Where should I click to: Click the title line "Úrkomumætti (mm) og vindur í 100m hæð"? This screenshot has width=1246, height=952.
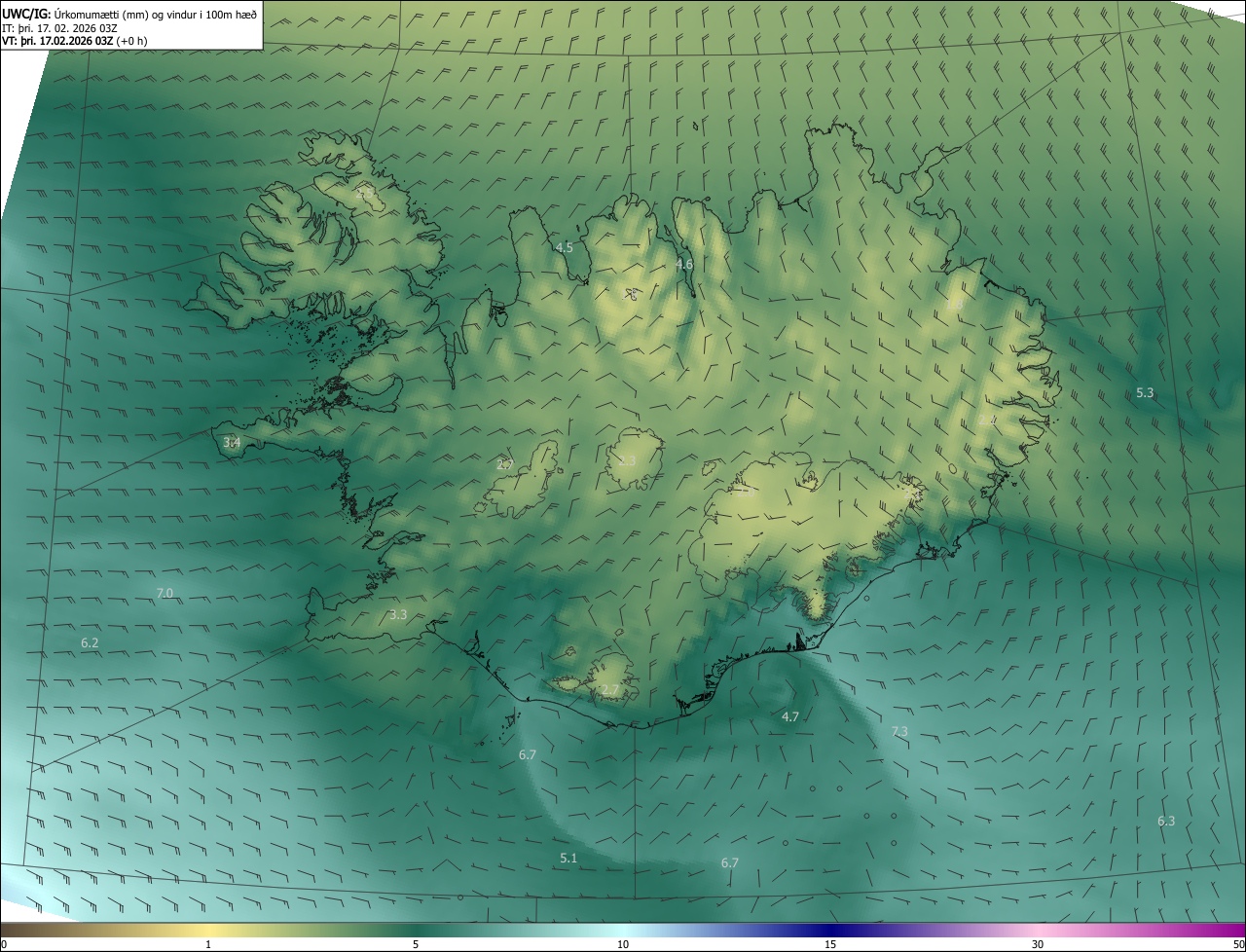coord(156,14)
